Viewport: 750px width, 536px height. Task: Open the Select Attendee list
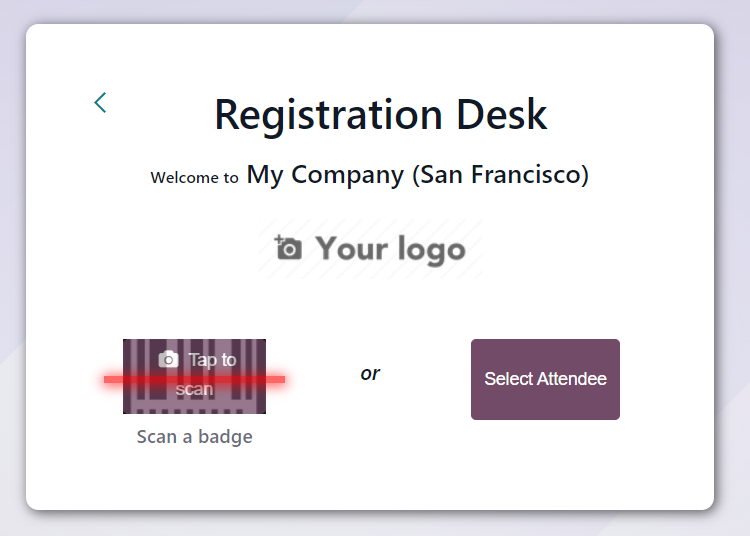tap(545, 379)
